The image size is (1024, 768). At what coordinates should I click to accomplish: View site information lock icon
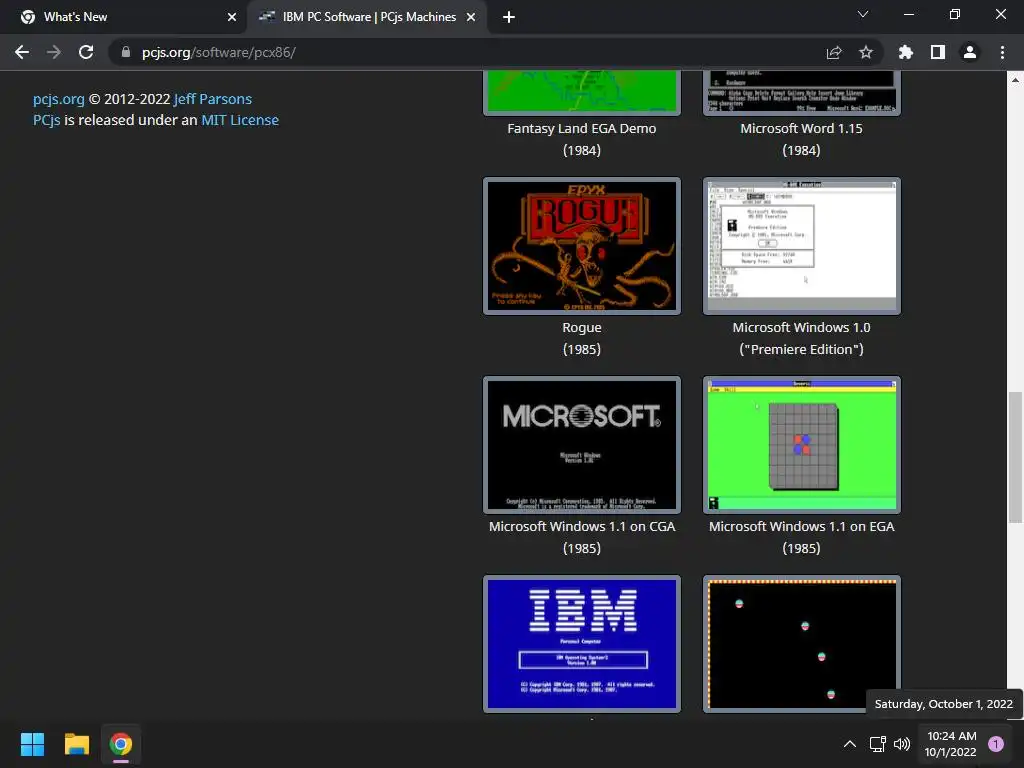126,52
